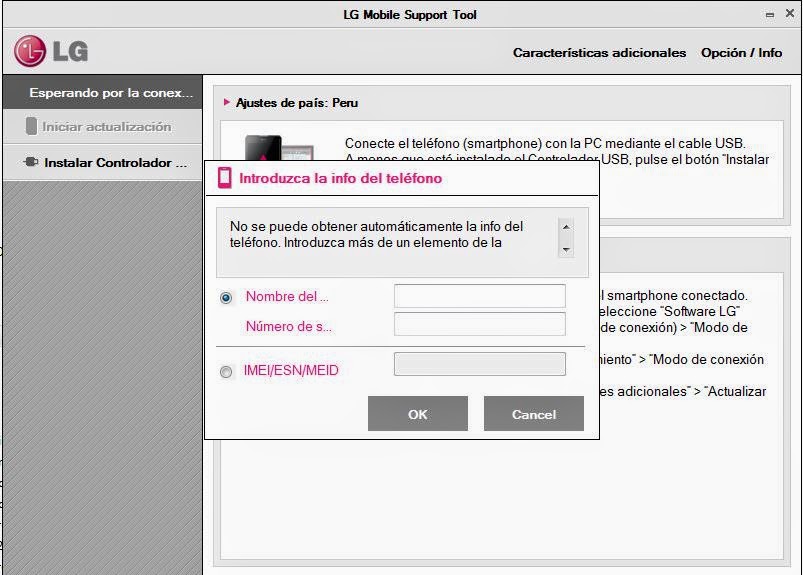Confirm with the OK button

click(x=417, y=414)
